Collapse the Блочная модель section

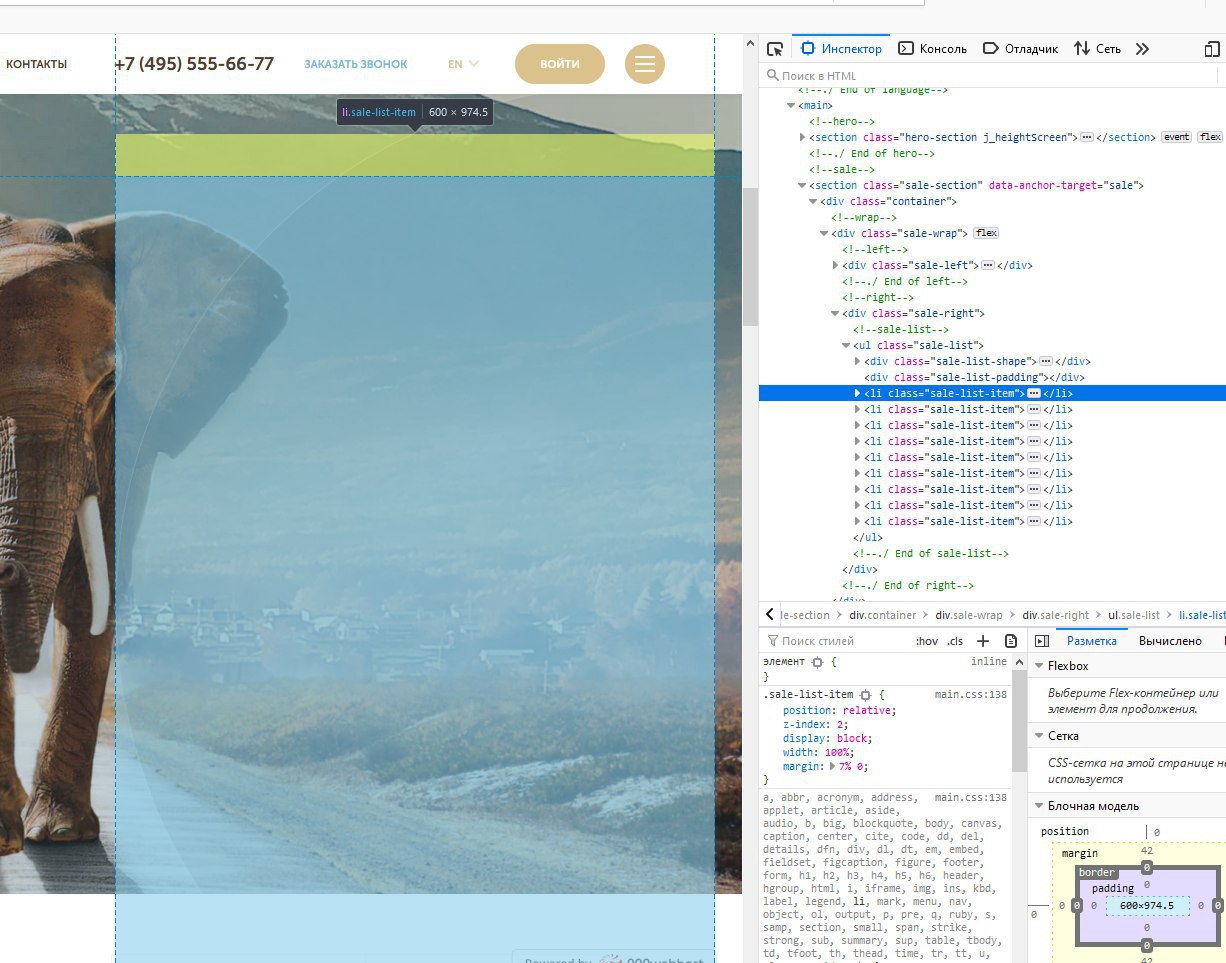(1039, 806)
